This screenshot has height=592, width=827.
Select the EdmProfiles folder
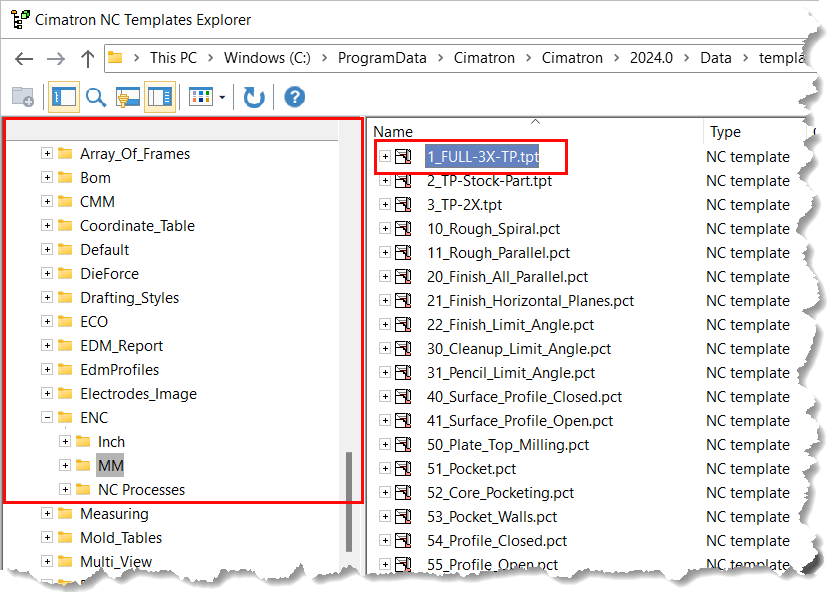point(119,369)
